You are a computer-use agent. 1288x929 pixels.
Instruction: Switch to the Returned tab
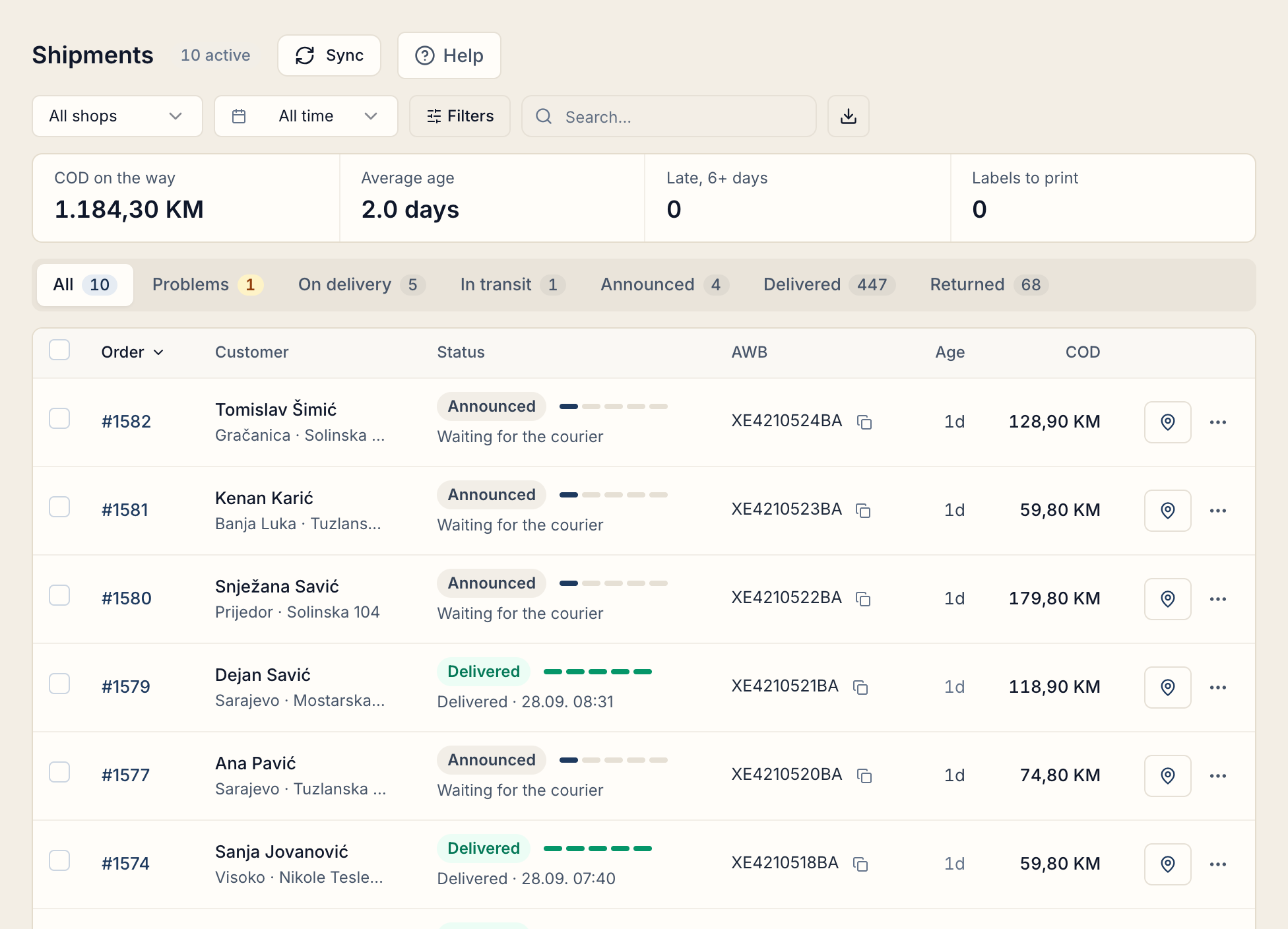pyautogui.click(x=989, y=285)
